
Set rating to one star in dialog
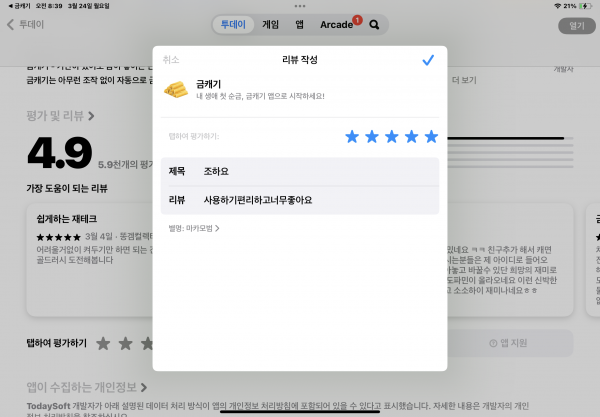(352, 137)
